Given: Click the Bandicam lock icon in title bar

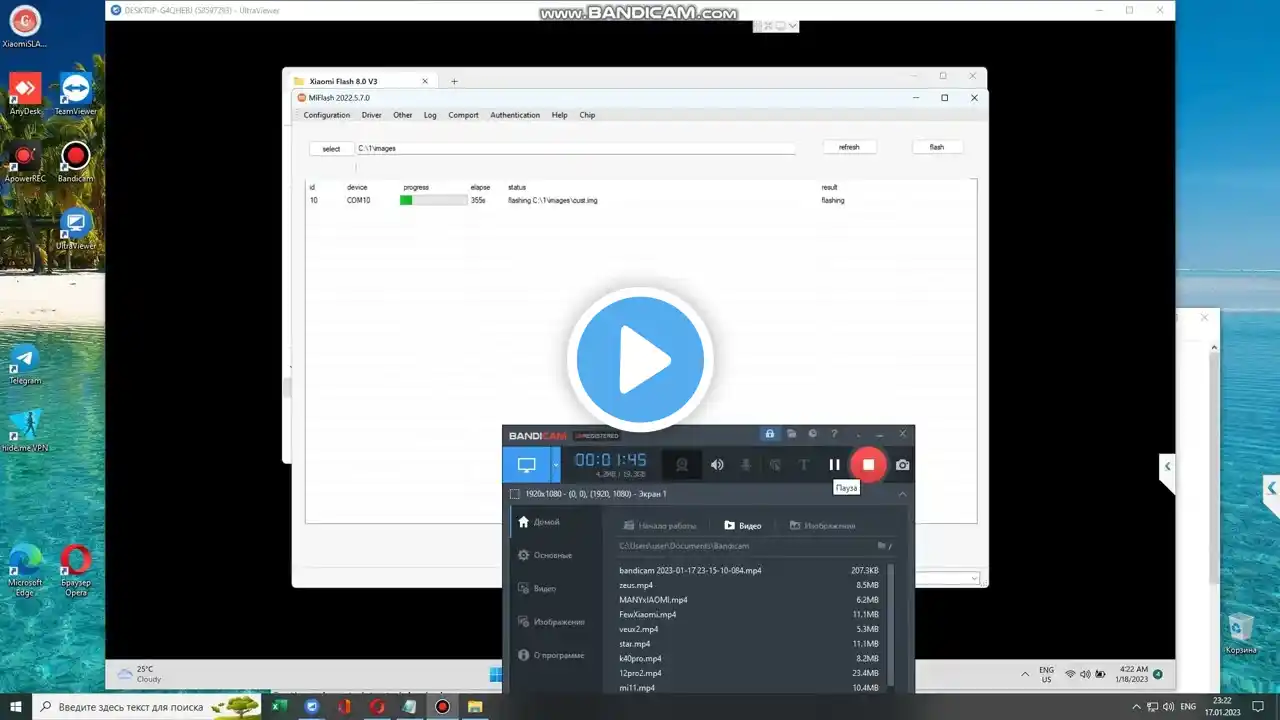Looking at the screenshot, I should click(x=769, y=434).
